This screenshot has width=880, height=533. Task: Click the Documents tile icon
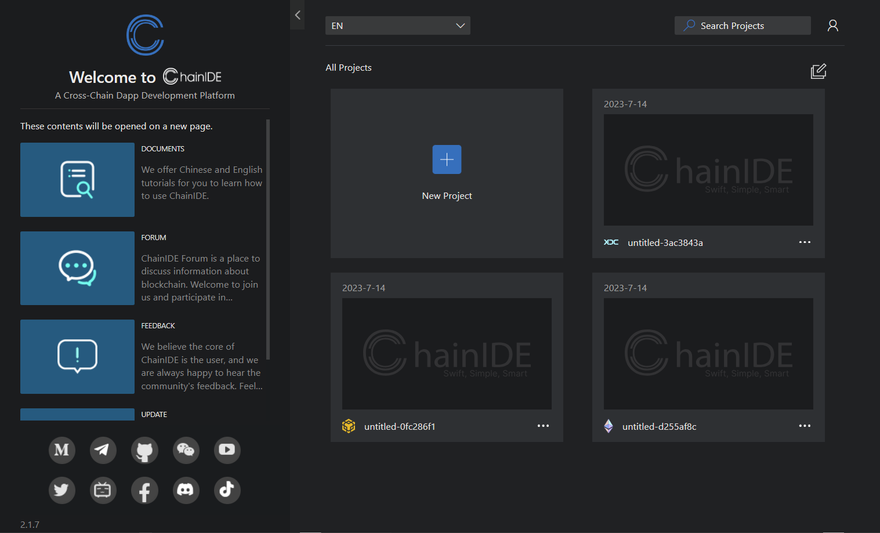pyautogui.click(x=77, y=180)
